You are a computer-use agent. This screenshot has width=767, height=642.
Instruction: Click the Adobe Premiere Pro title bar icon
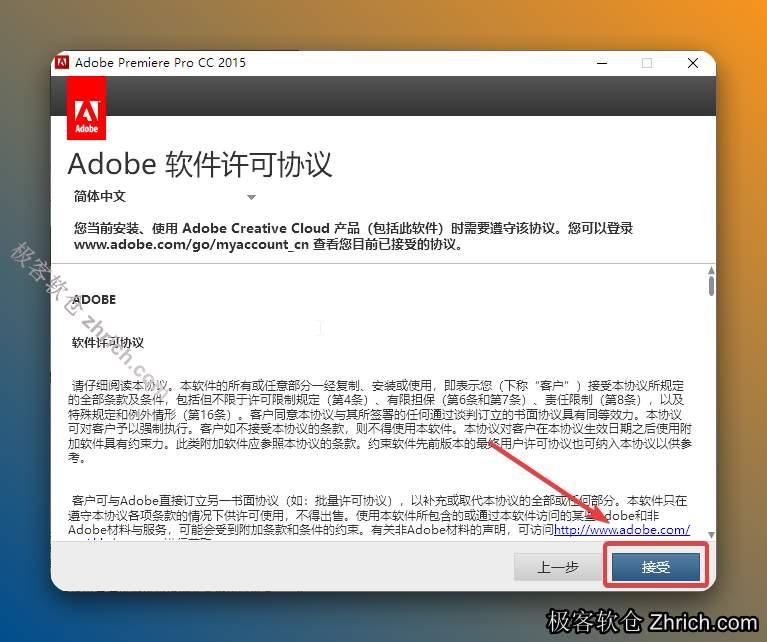(x=62, y=63)
